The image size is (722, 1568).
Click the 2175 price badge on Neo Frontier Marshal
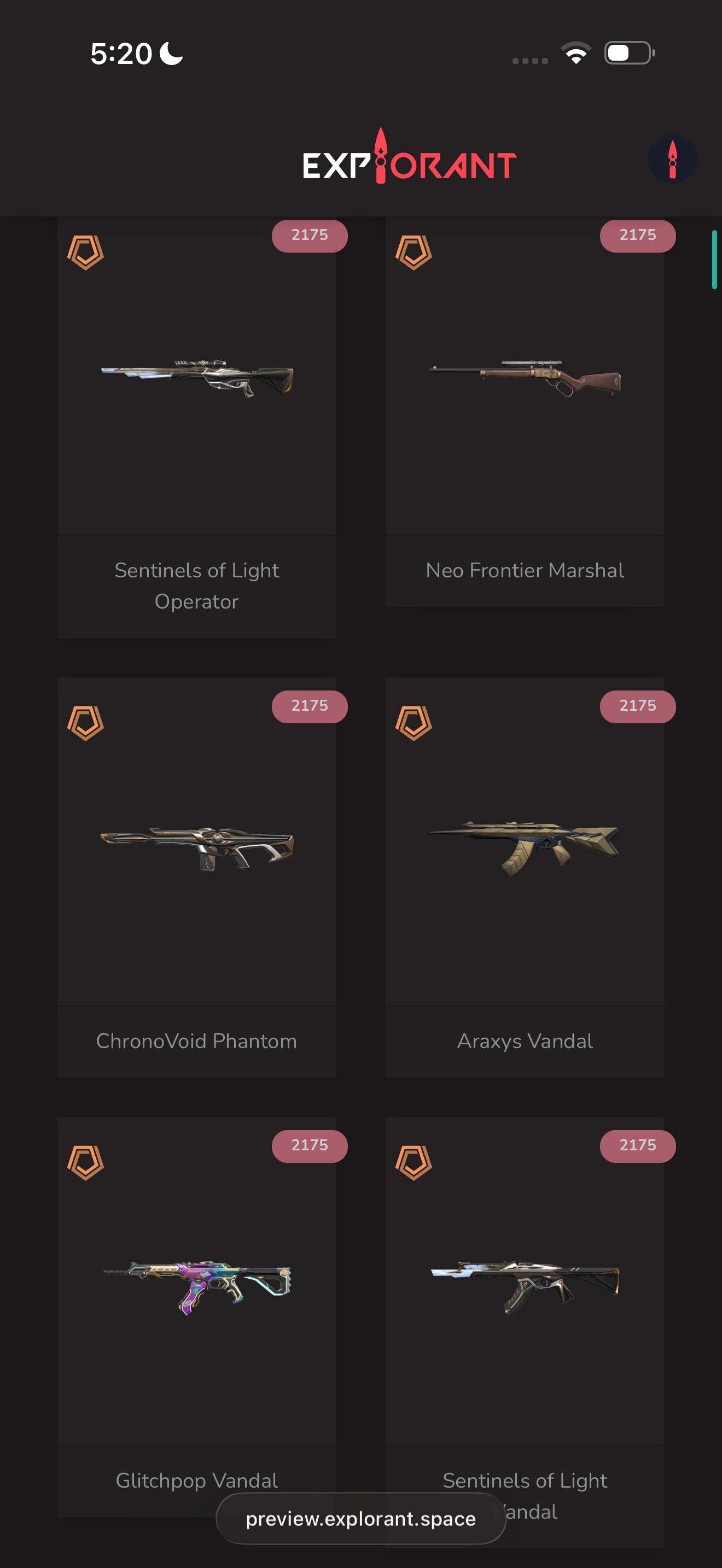(637, 236)
